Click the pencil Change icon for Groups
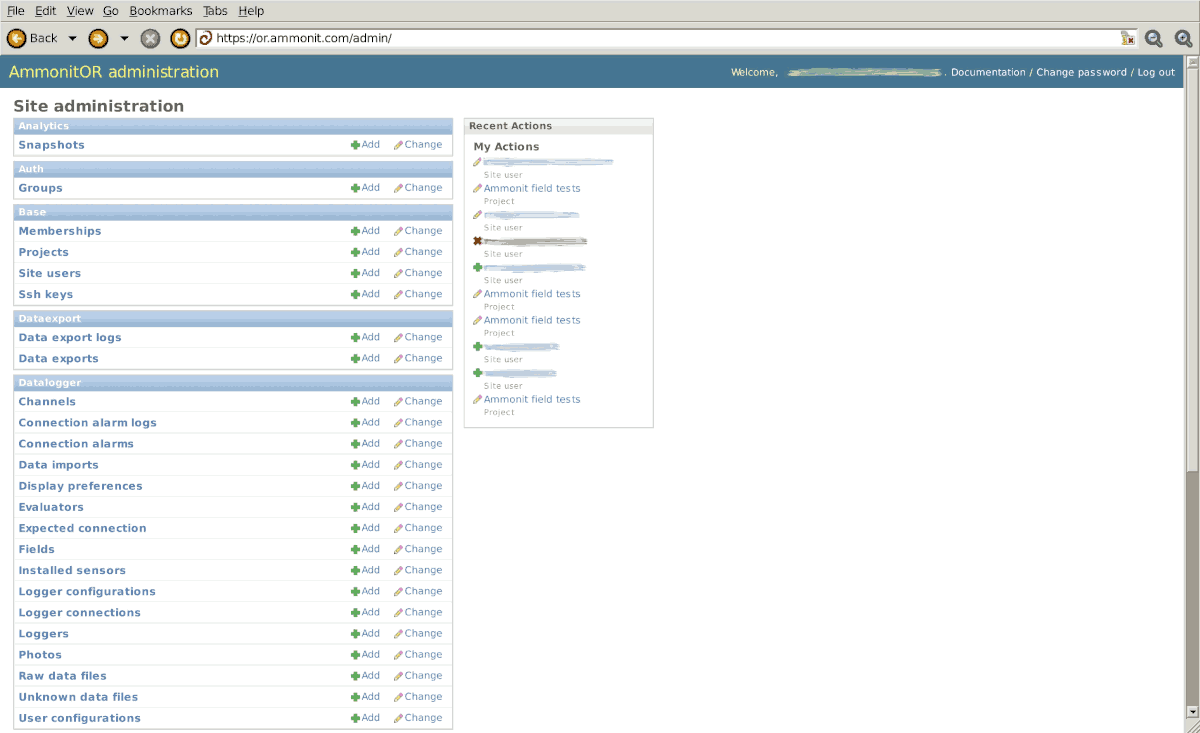 [398, 188]
